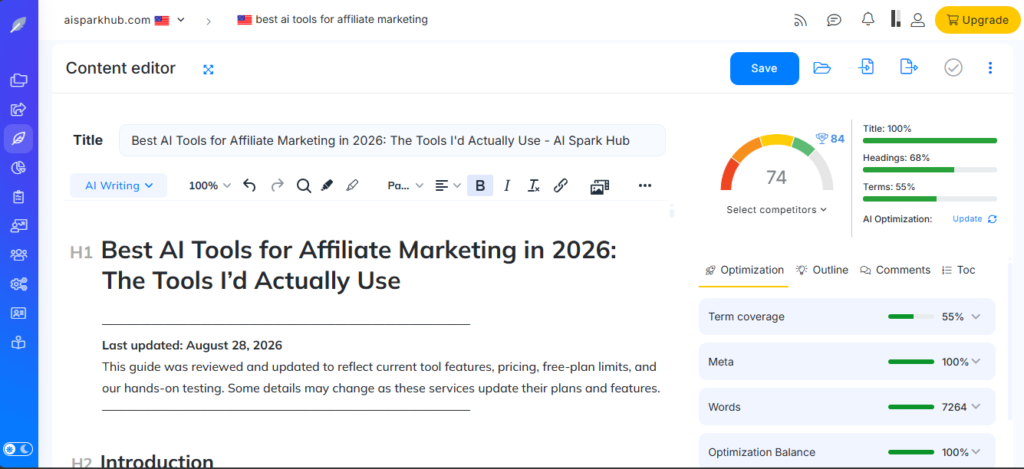
Task: Toggle the light/dark mode switch
Action: click(18, 449)
